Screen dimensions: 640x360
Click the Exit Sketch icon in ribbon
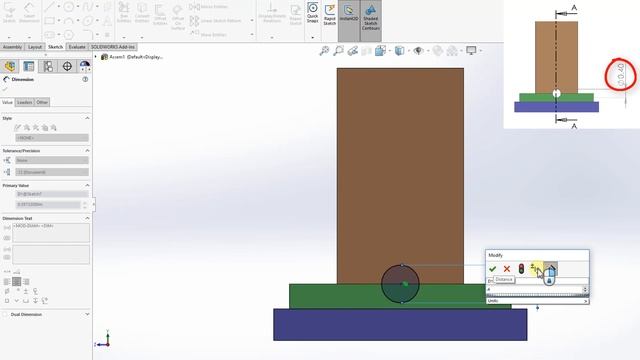pos(9,13)
